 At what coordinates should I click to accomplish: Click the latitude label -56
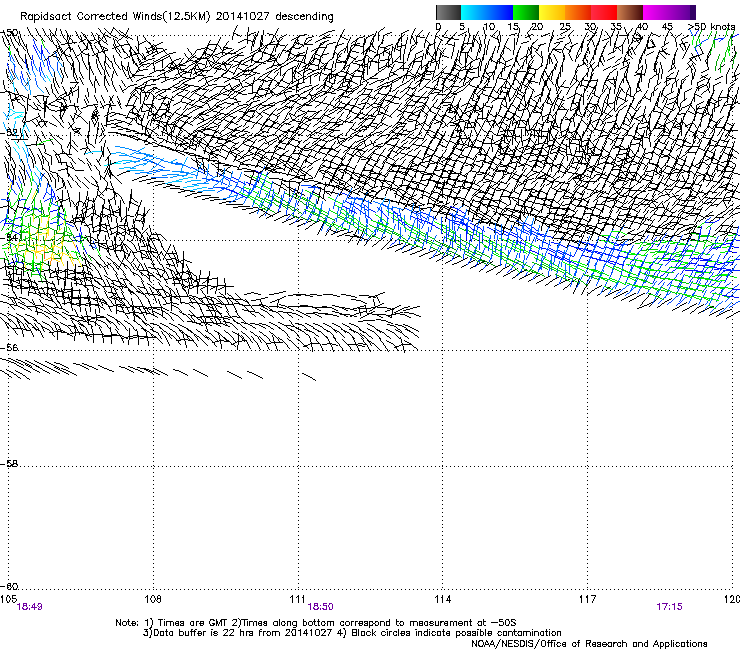coord(9,347)
